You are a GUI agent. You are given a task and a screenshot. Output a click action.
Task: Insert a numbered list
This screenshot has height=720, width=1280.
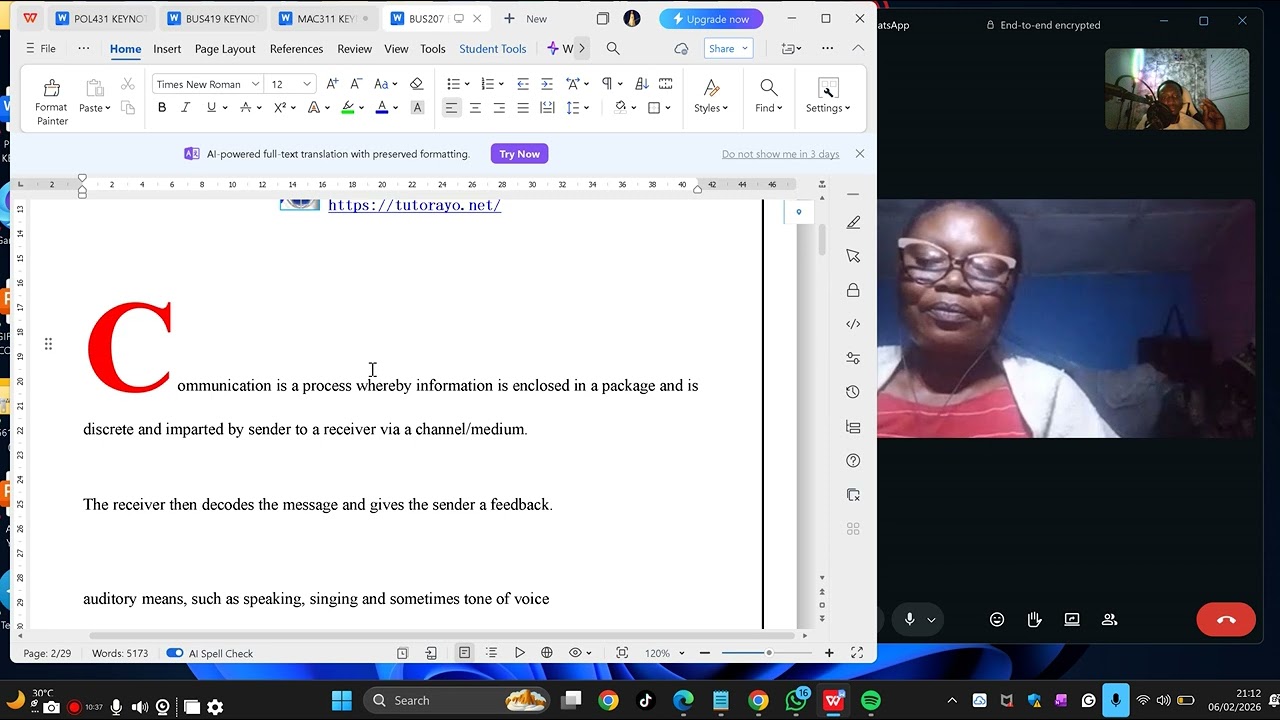tap(487, 84)
